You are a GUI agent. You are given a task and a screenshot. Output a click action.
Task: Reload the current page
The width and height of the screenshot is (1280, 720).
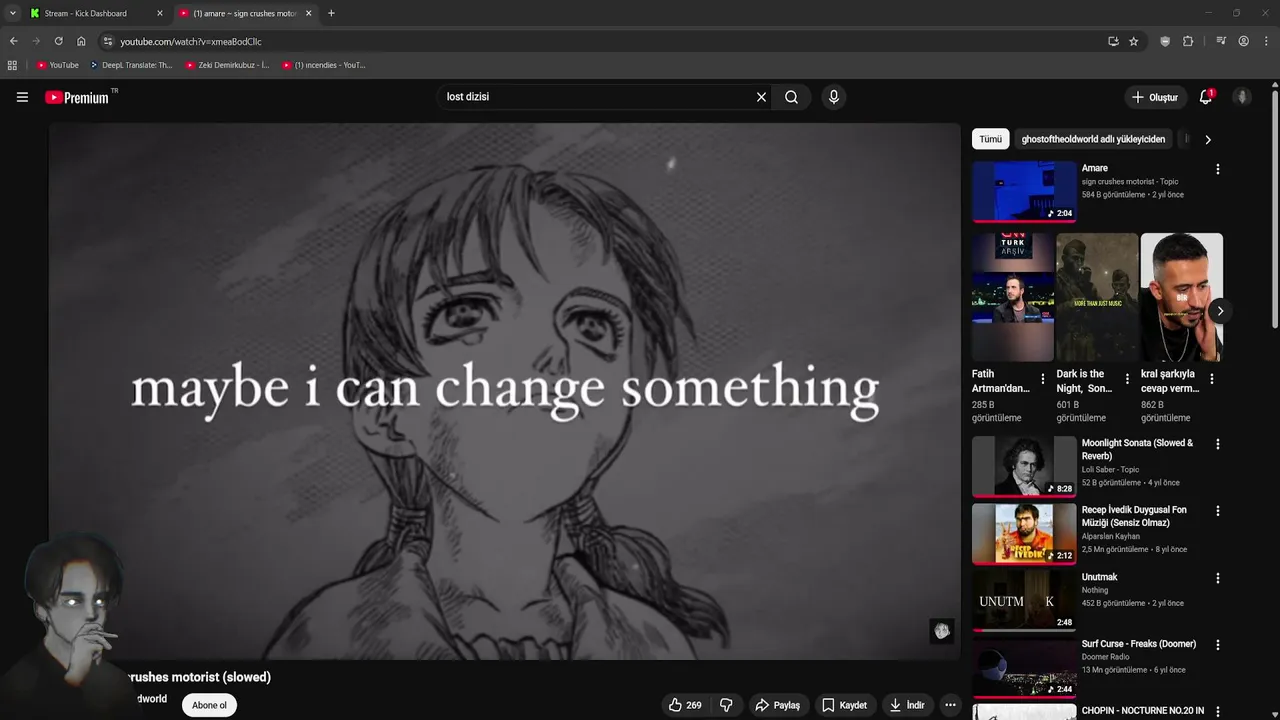point(58,41)
